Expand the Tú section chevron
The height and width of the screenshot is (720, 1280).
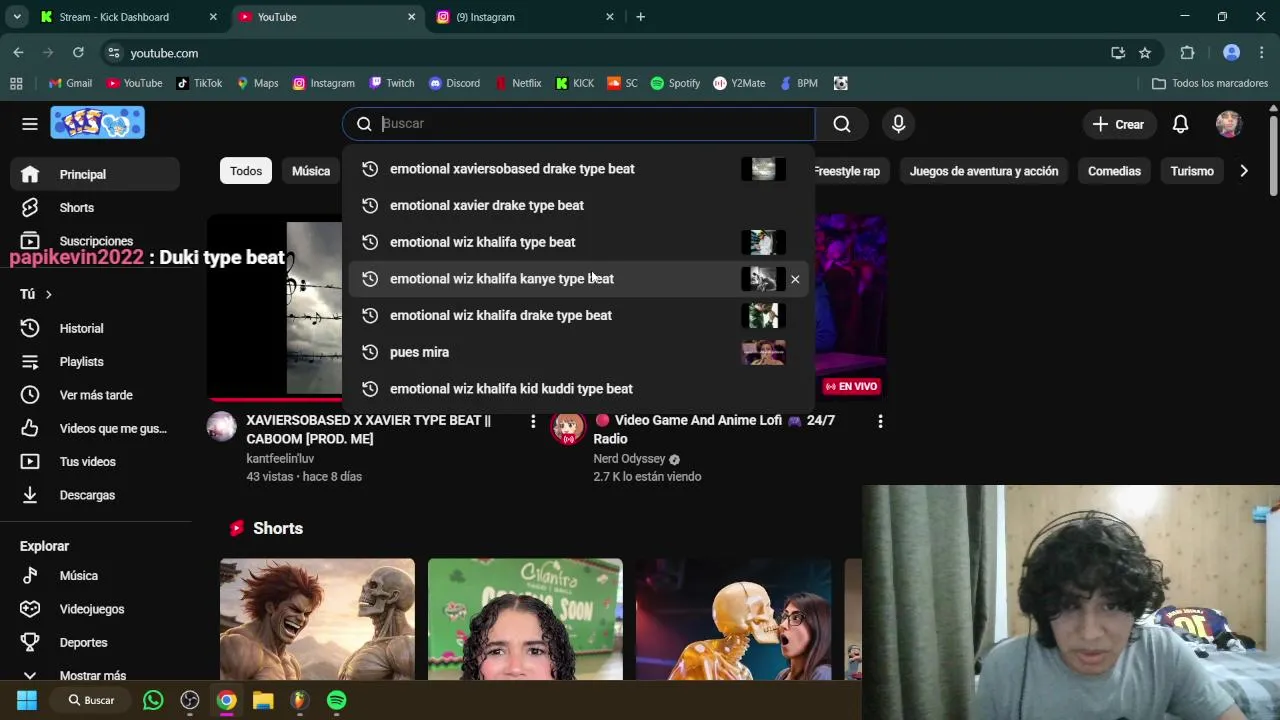coord(48,294)
